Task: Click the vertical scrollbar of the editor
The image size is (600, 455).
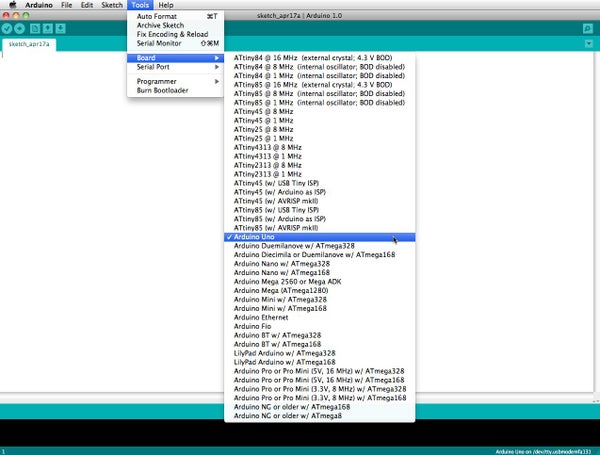Action: coord(597,222)
